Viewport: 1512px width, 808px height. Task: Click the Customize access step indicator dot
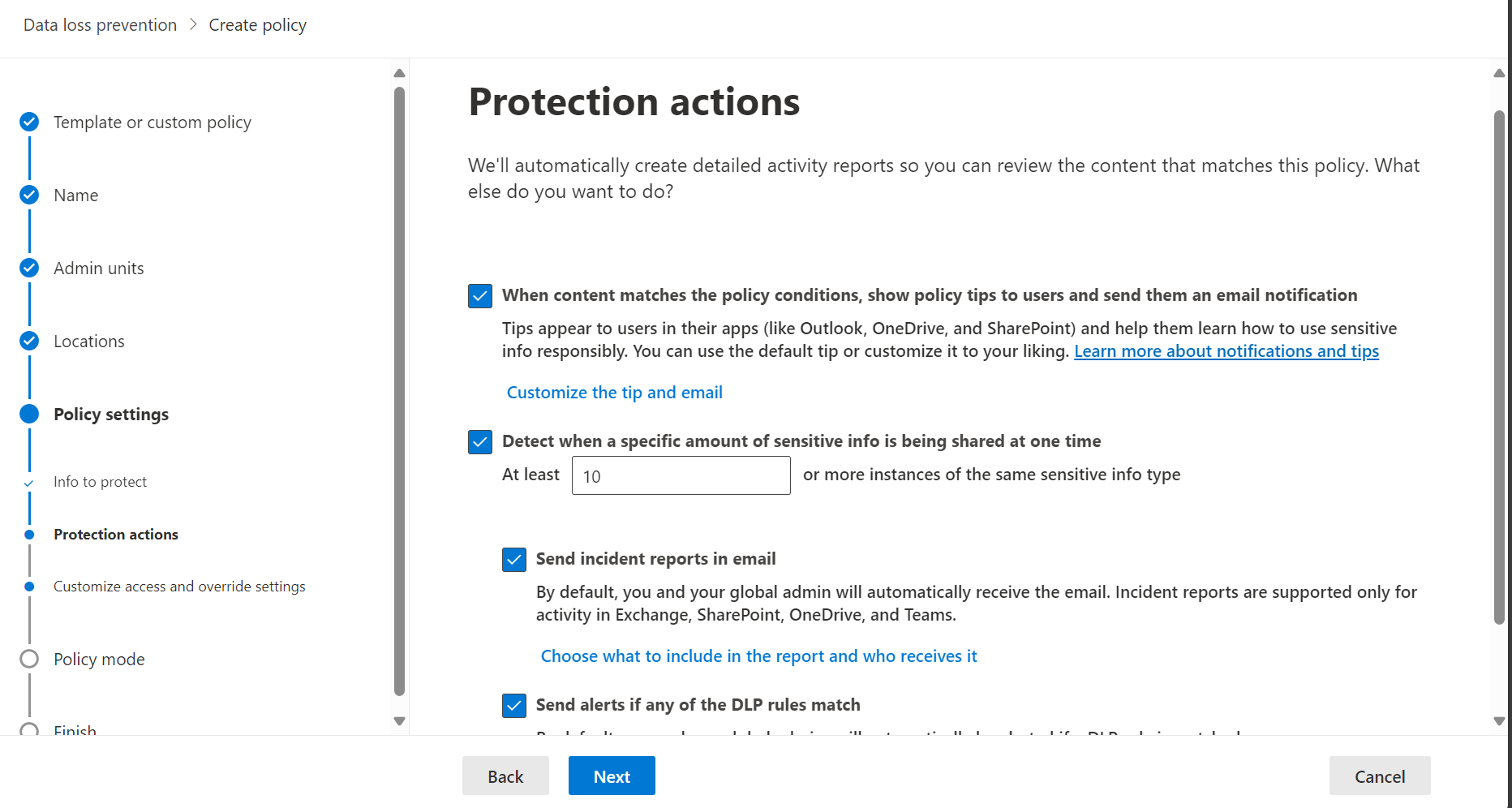29,586
